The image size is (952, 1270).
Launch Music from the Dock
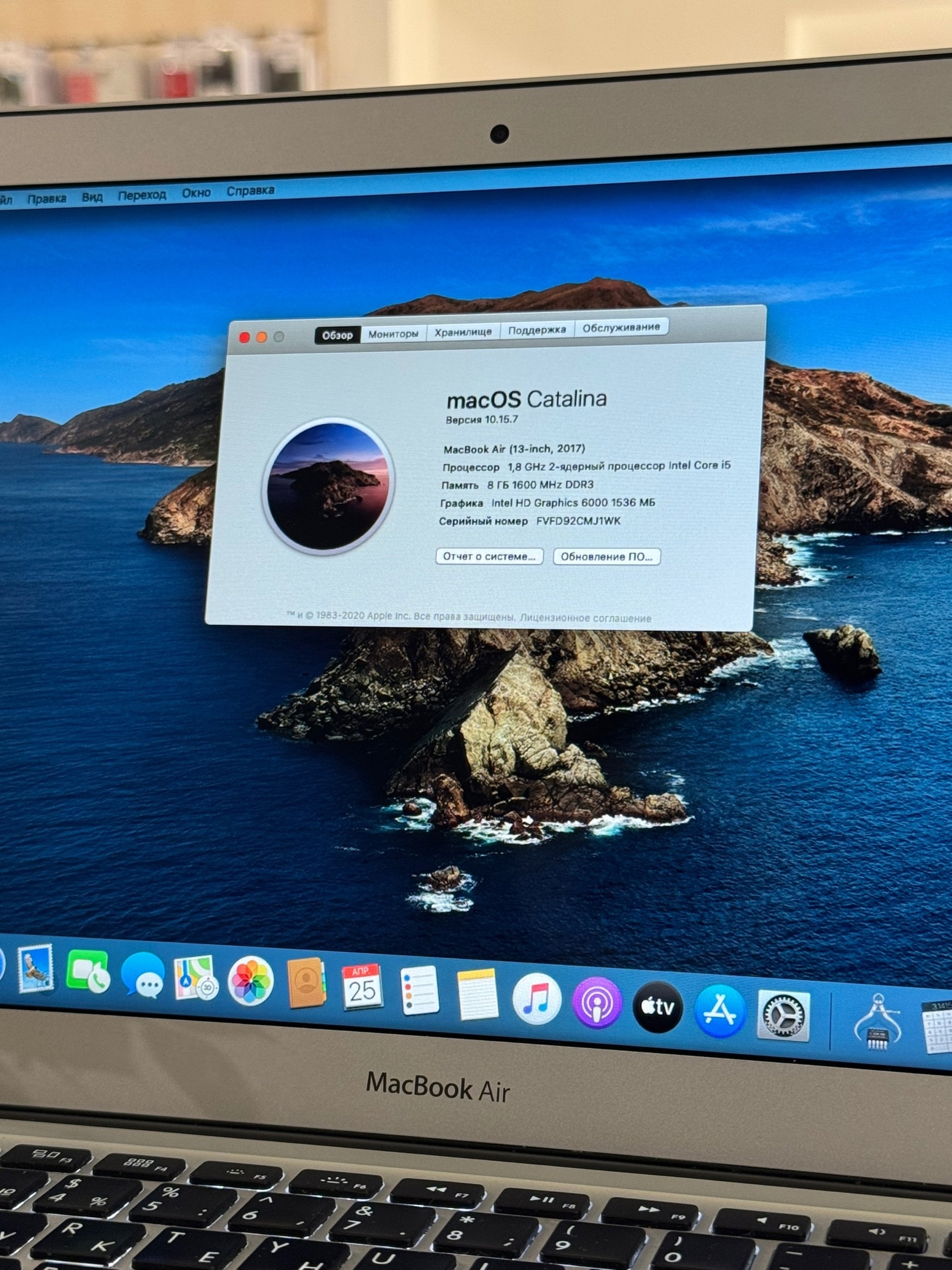click(x=537, y=999)
